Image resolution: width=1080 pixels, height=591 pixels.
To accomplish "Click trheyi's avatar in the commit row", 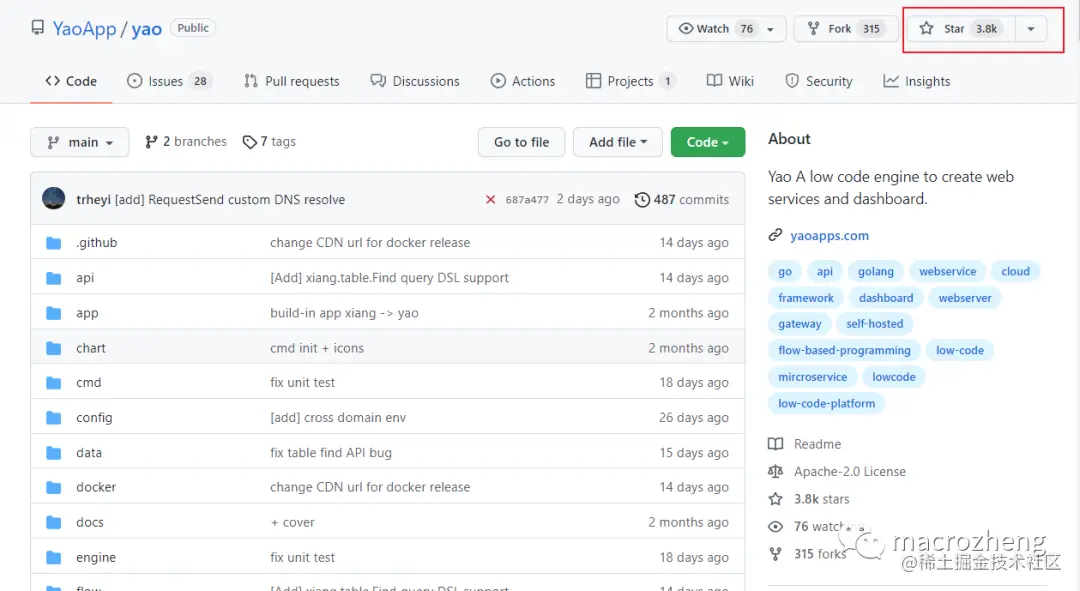I will [x=54, y=198].
